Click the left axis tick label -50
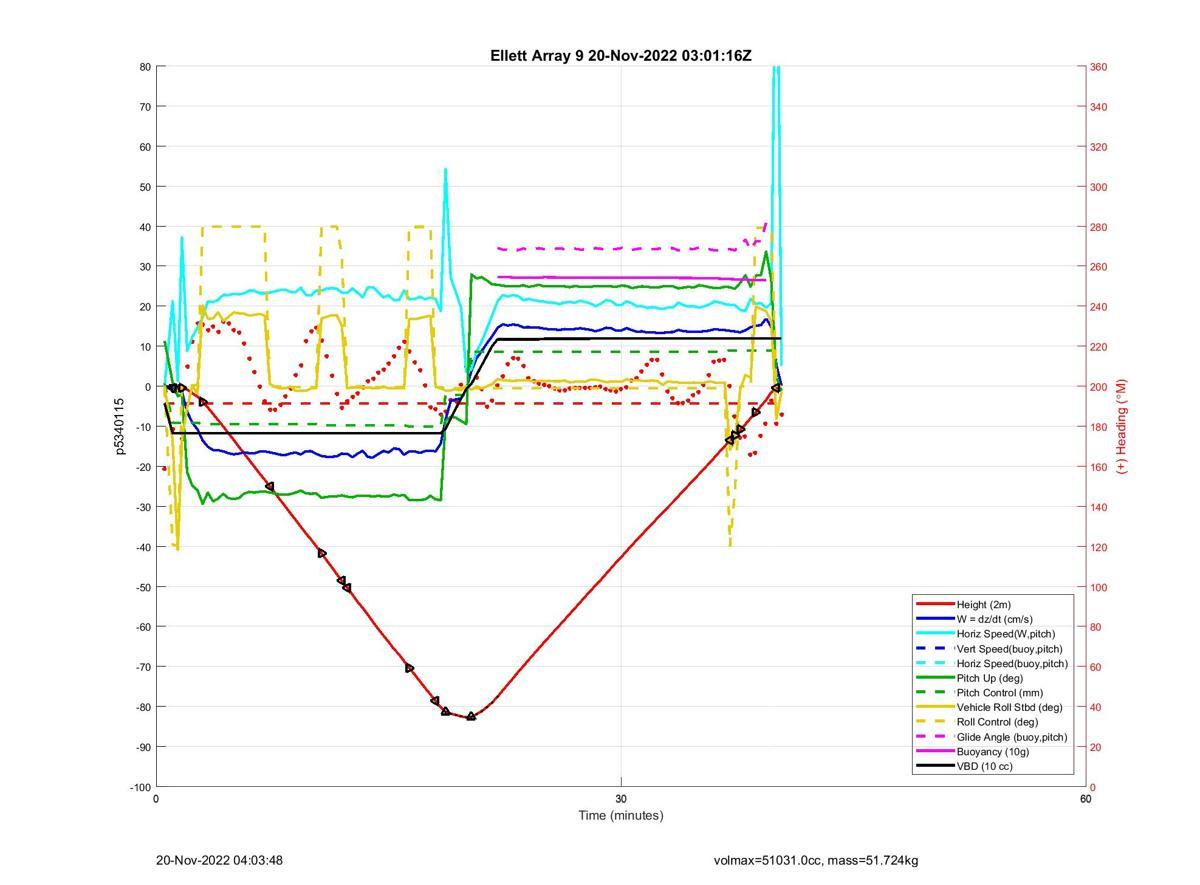The width and height of the screenshot is (1200, 885). tap(142, 587)
